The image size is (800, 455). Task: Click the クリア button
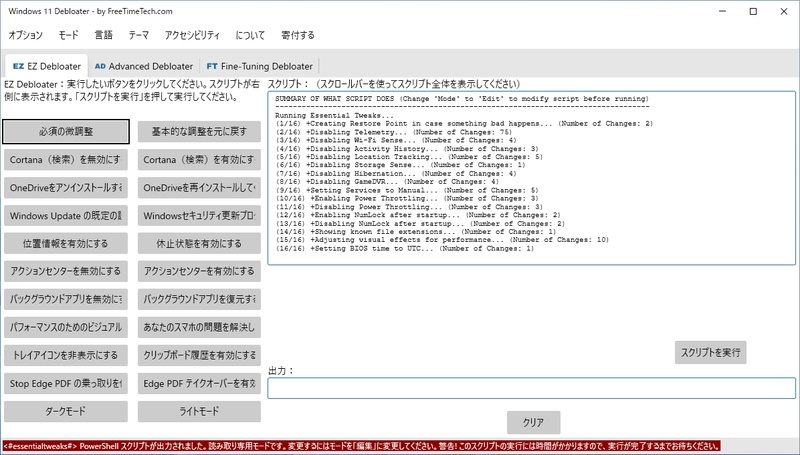(x=534, y=422)
